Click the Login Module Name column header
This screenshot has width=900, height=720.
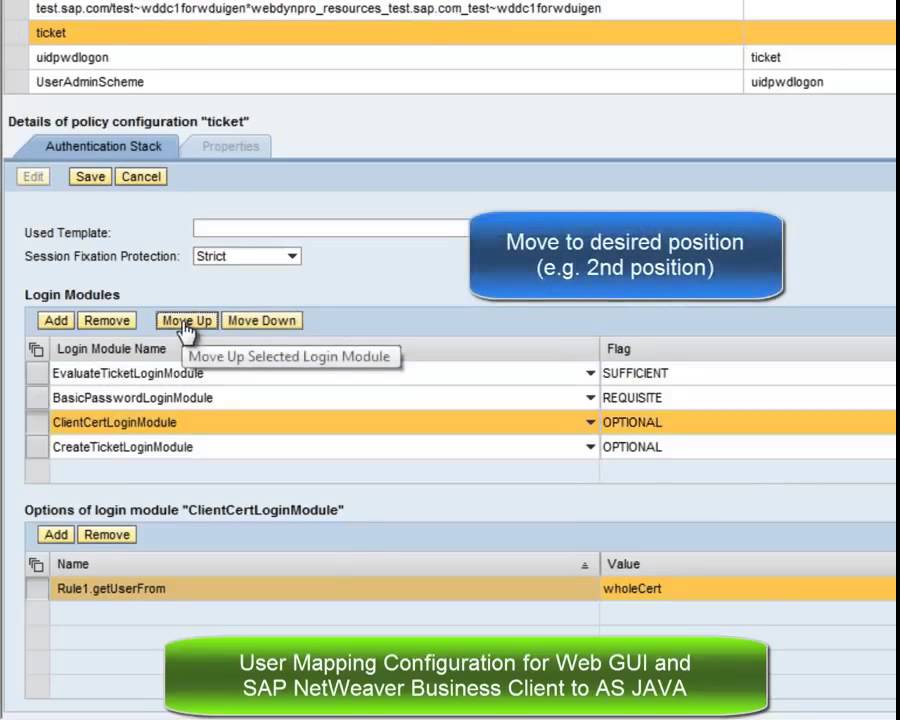pos(324,349)
